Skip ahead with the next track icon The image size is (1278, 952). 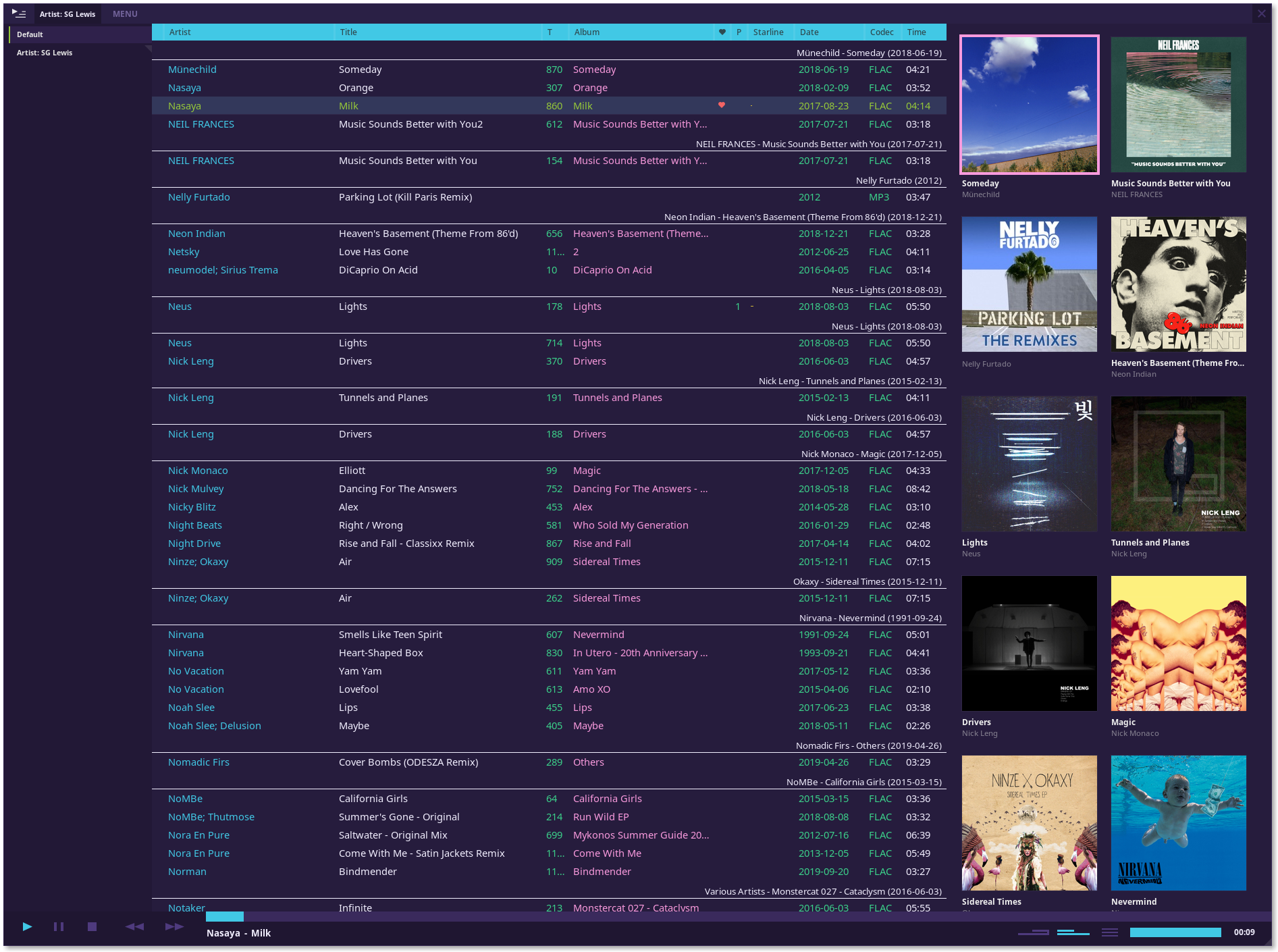point(174,926)
